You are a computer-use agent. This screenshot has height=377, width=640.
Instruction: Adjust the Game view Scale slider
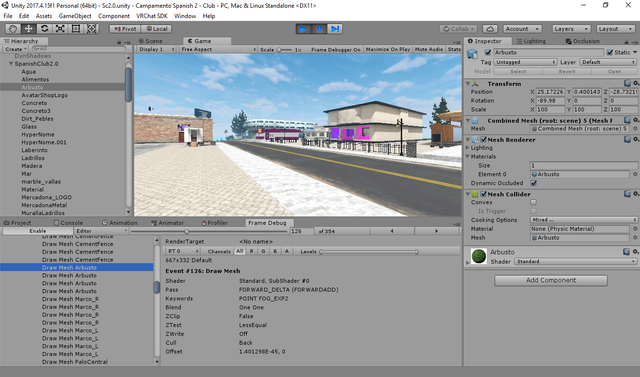coord(284,50)
